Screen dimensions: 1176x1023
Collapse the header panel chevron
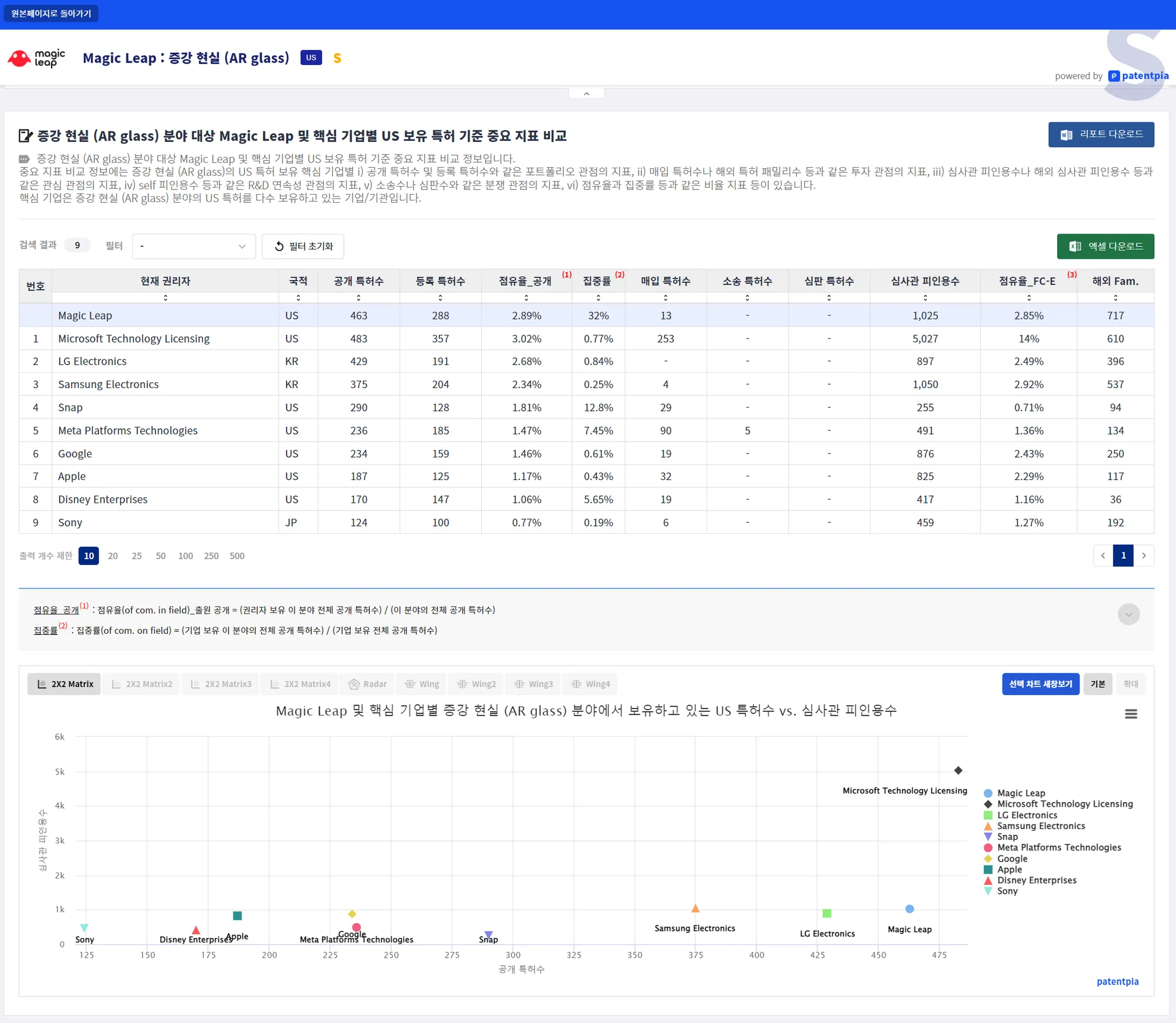(586, 94)
